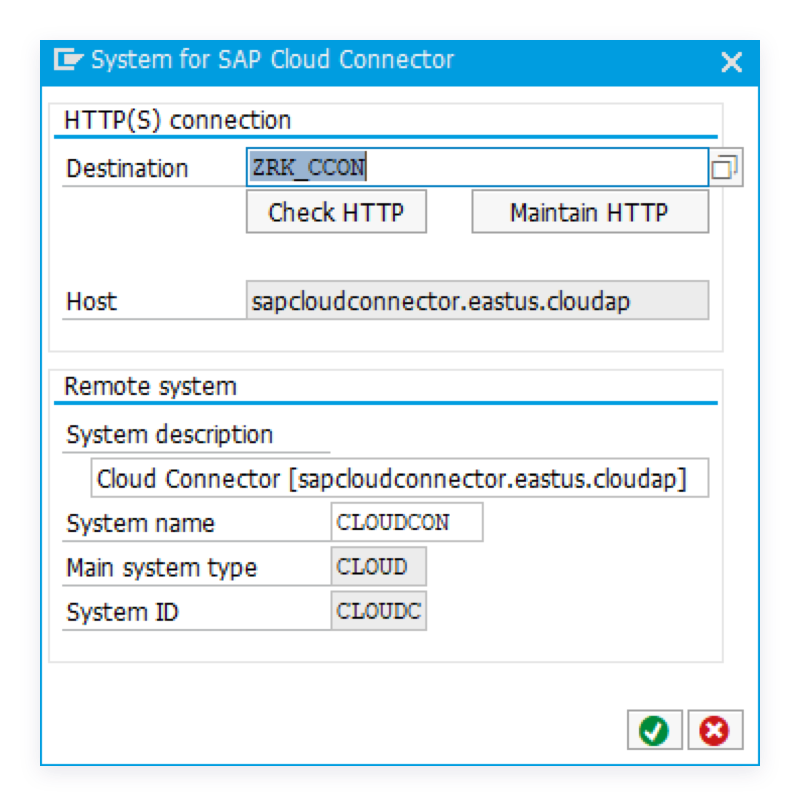Click the System ID field CLOUDC

[x=378, y=611]
